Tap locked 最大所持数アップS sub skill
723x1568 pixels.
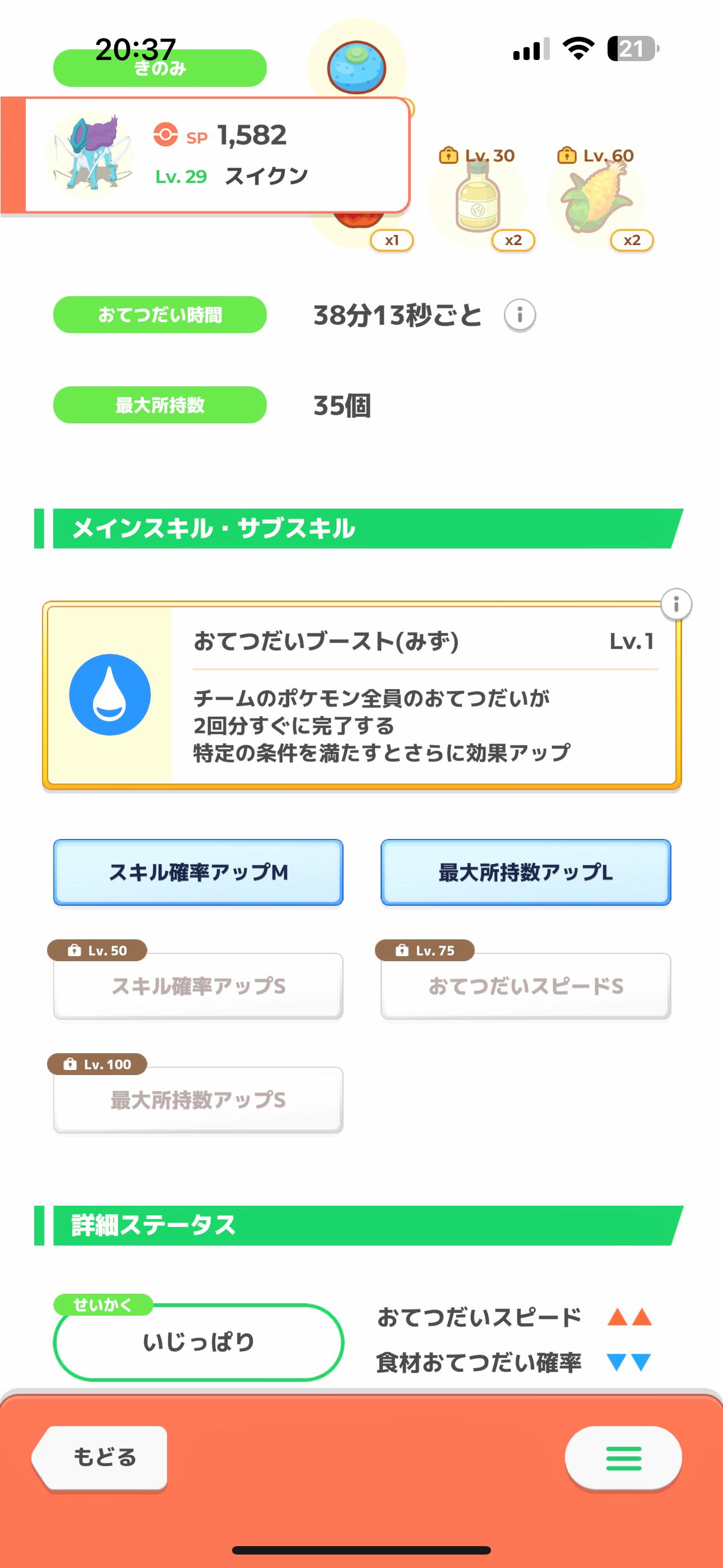pyautogui.click(x=198, y=1100)
